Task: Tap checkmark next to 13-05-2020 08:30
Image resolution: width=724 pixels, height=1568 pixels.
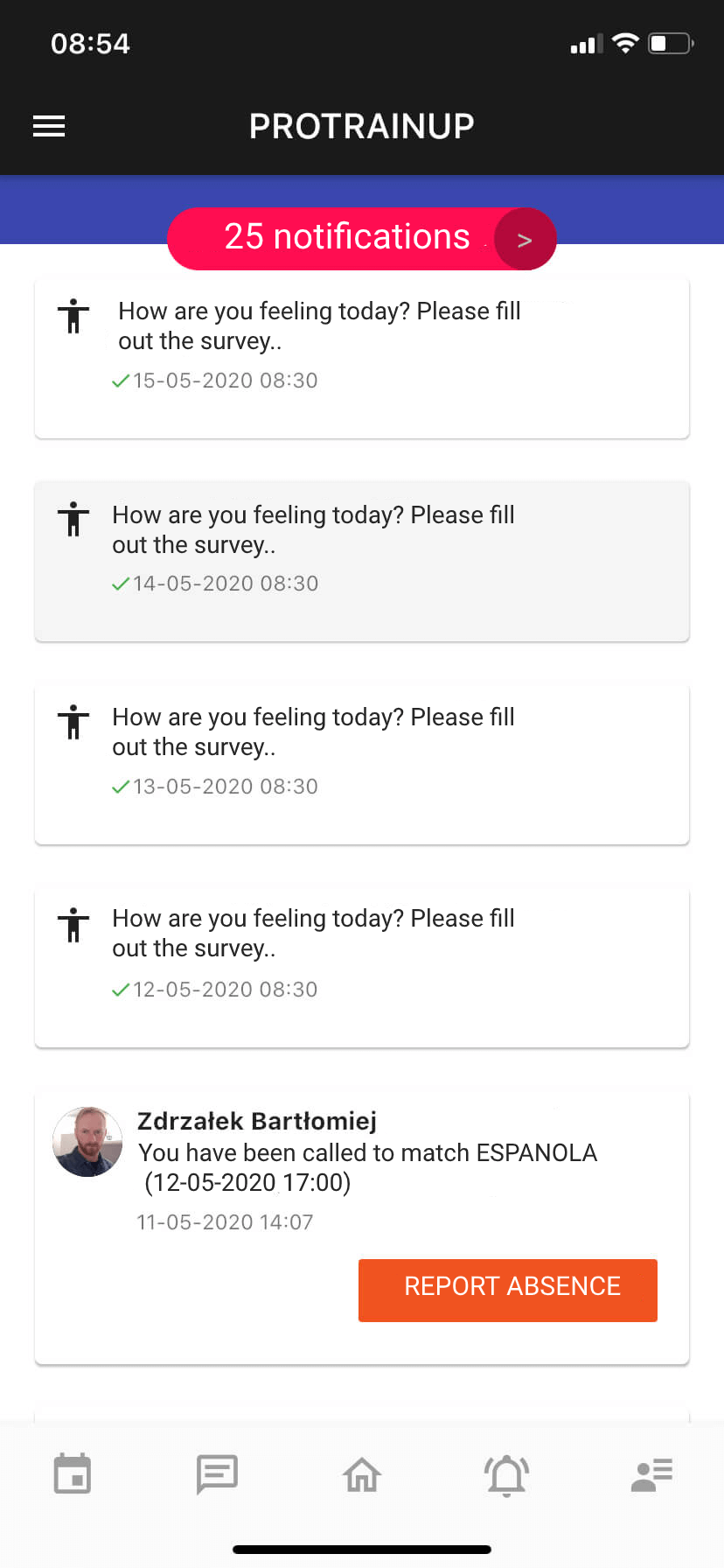Action: point(121,787)
